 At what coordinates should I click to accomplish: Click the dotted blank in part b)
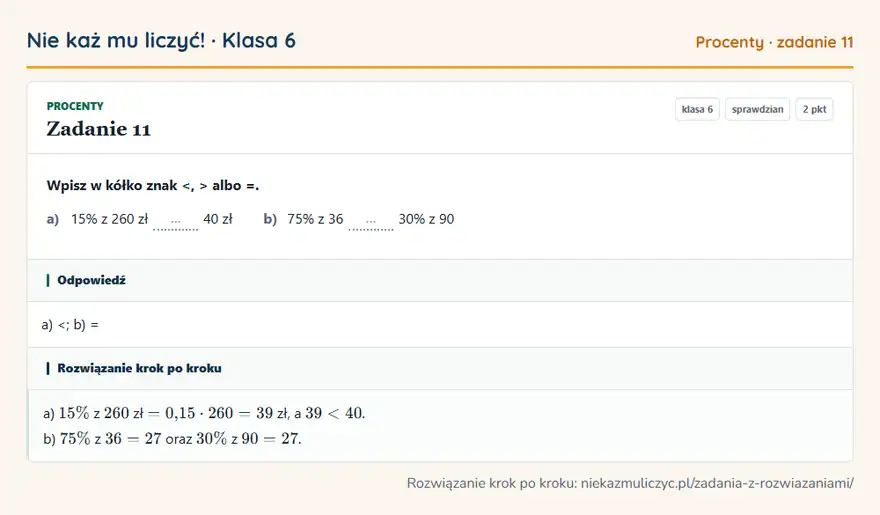pyautogui.click(x=371, y=223)
